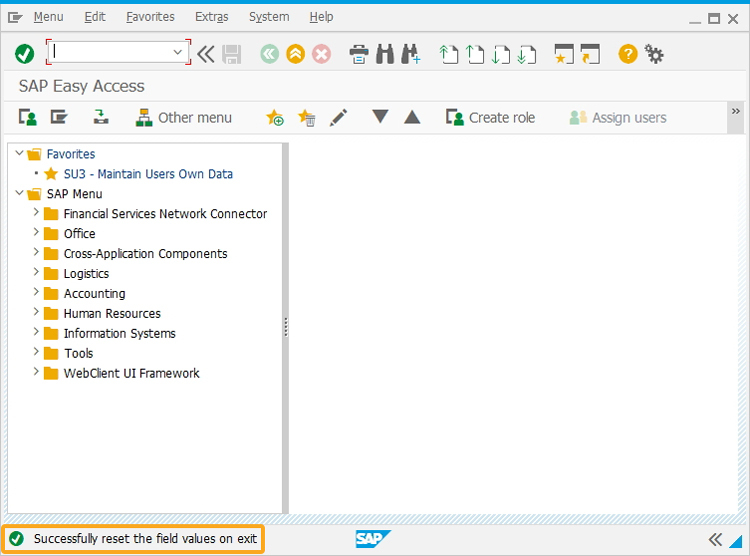This screenshot has height=556, width=750.
Task: Click the Save diskette icon
Action: click(x=232, y=54)
